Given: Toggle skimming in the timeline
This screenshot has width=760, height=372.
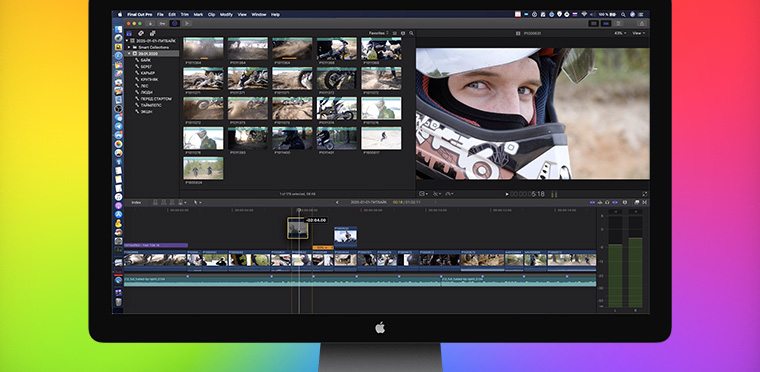Looking at the screenshot, I should [x=592, y=202].
